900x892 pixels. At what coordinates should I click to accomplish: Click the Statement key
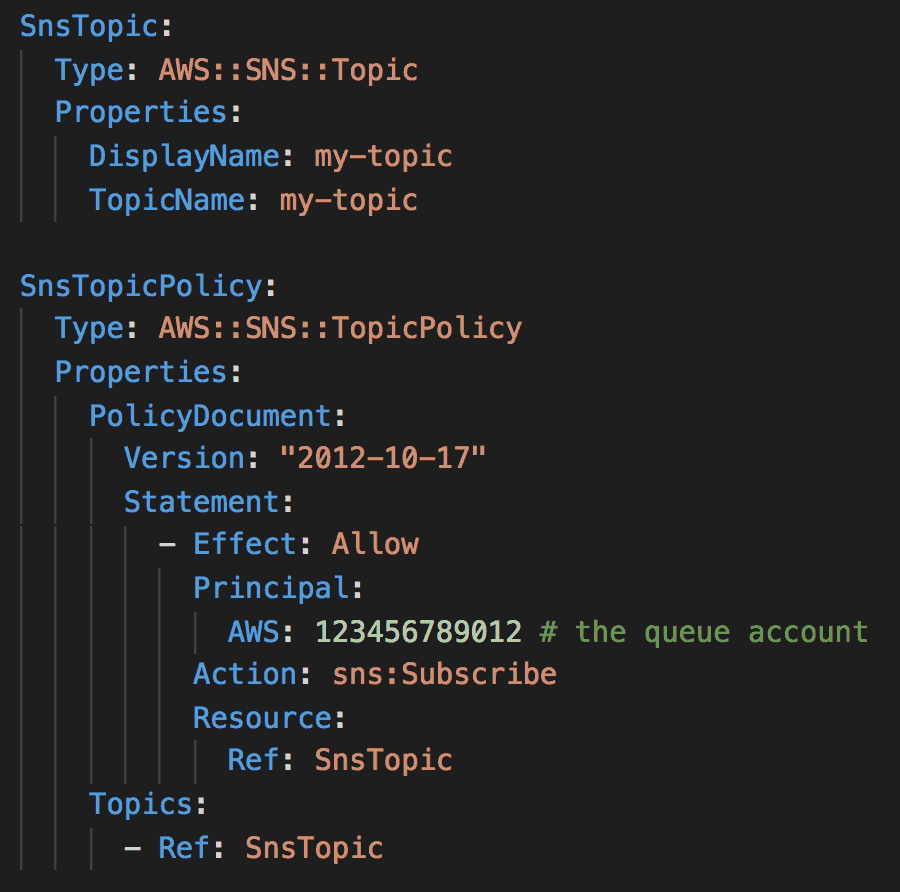pyautogui.click(x=201, y=502)
